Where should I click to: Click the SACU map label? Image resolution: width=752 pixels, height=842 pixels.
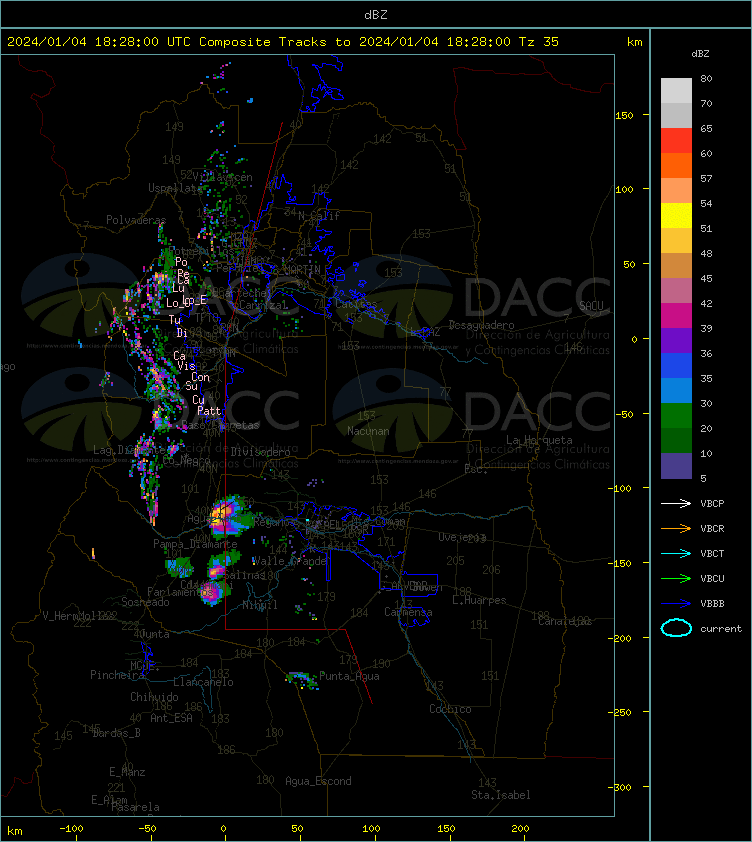tap(591, 306)
